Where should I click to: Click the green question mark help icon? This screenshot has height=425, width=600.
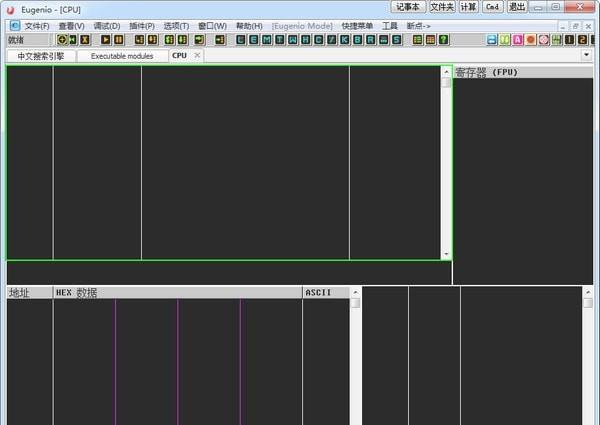click(443, 39)
